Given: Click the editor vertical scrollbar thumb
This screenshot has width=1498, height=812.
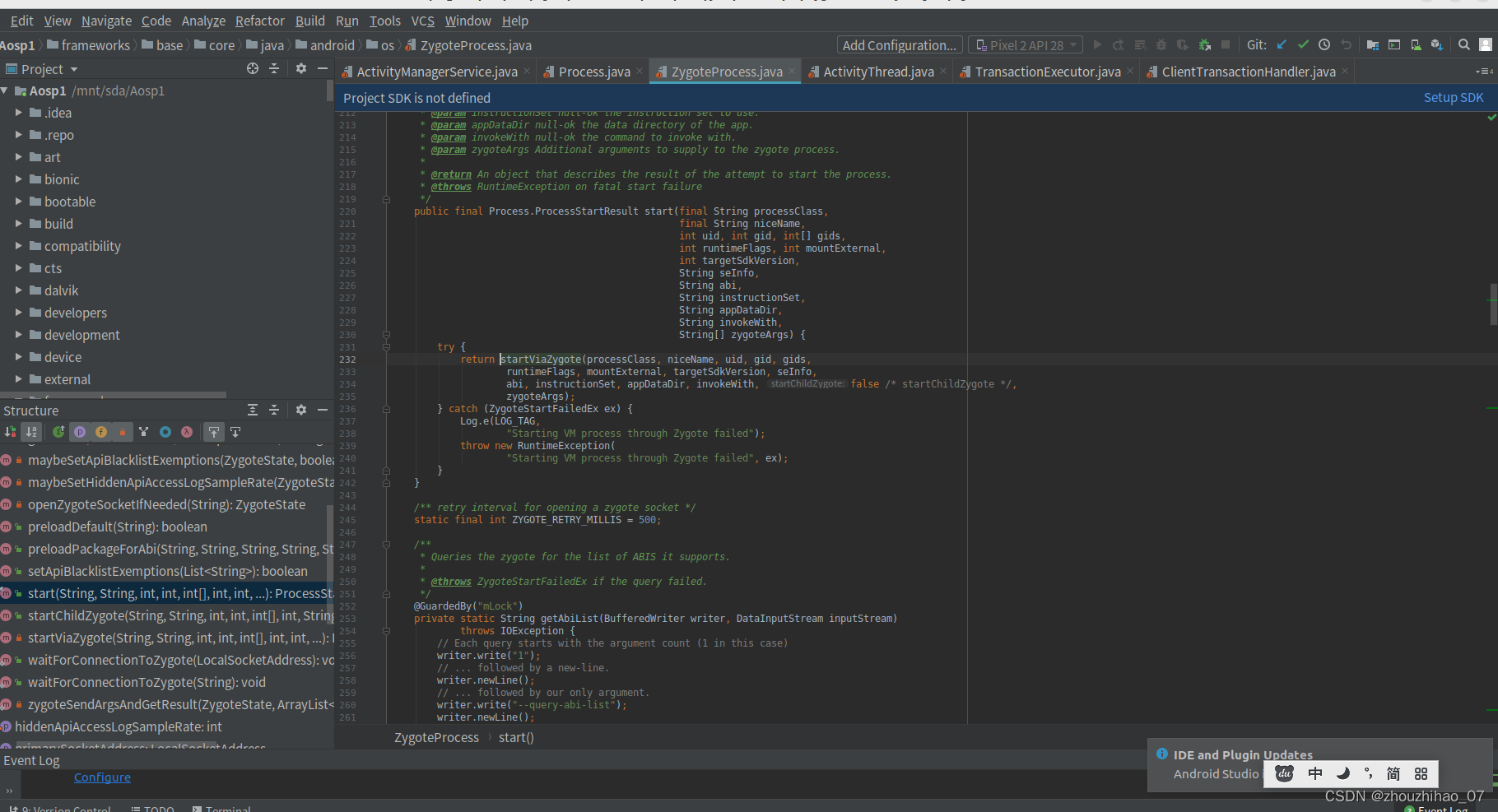Looking at the screenshot, I should pyautogui.click(x=1493, y=304).
